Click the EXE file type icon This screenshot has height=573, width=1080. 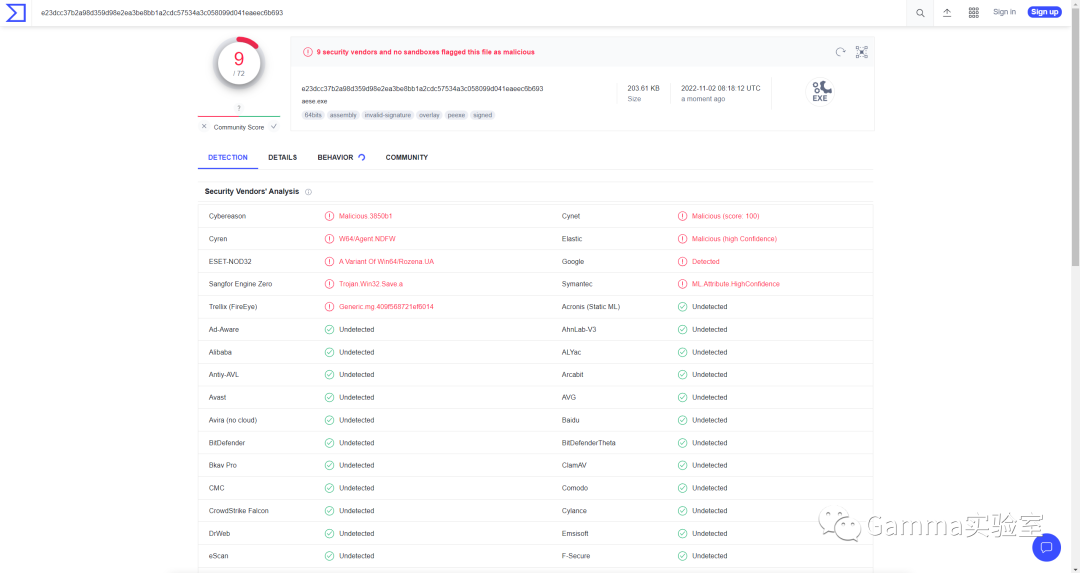pyautogui.click(x=820, y=92)
